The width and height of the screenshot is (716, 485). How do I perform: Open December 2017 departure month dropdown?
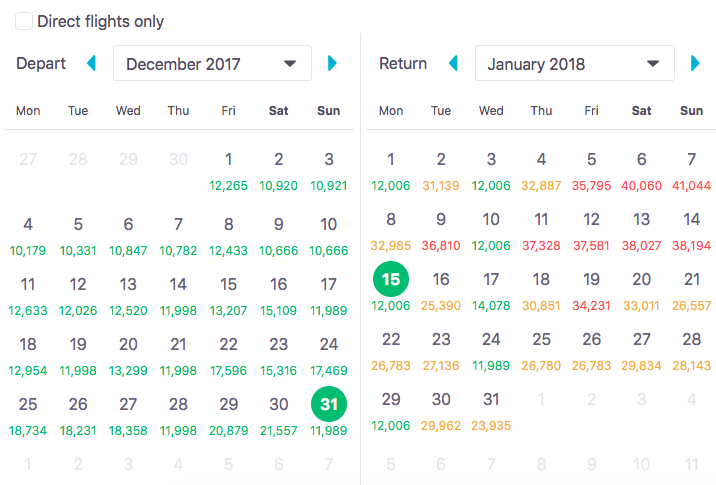[x=212, y=64]
